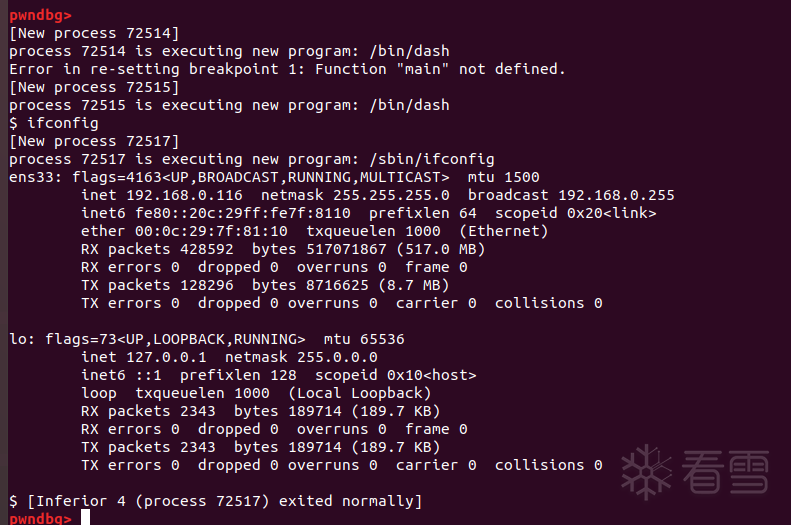
Task: Click the 看雪 watermark text
Action: tap(725, 472)
